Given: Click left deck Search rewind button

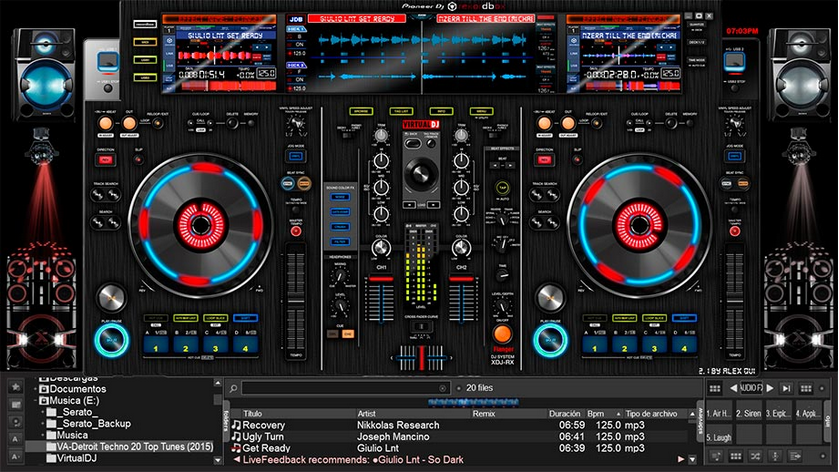Looking at the screenshot, I should pyautogui.click(x=97, y=222).
